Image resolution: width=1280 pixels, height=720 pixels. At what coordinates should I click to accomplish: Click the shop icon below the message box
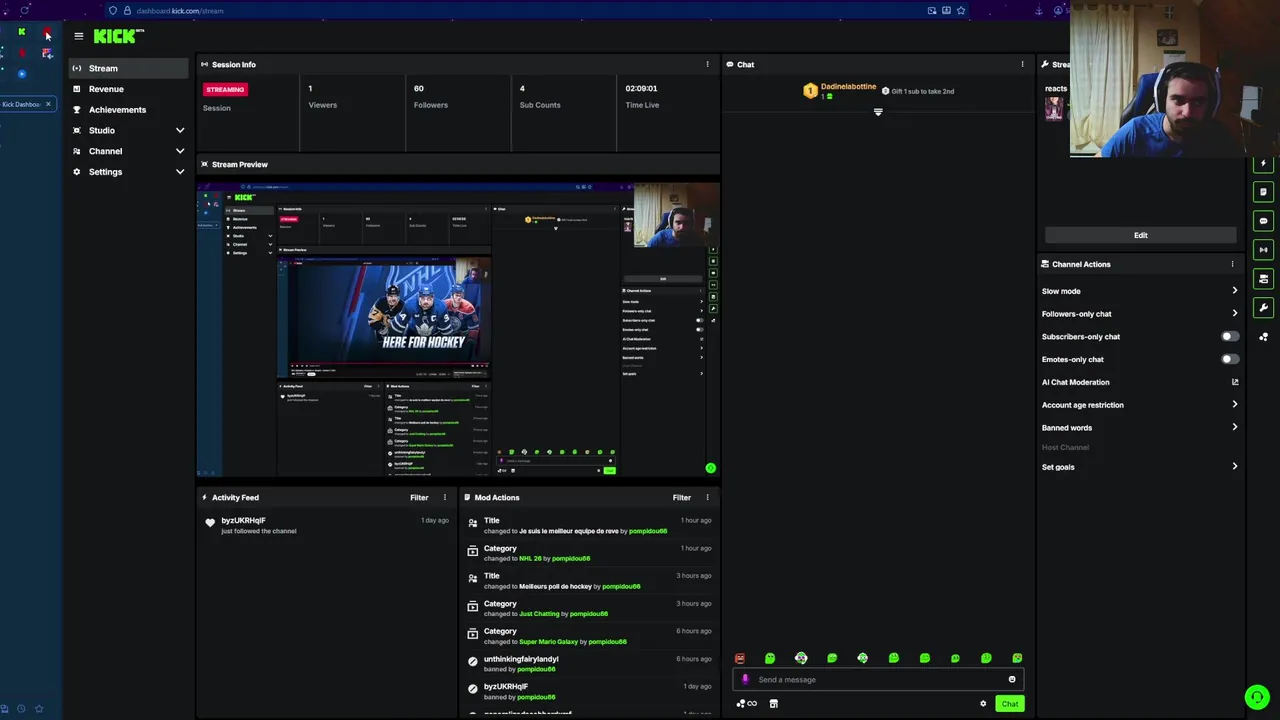coord(773,704)
